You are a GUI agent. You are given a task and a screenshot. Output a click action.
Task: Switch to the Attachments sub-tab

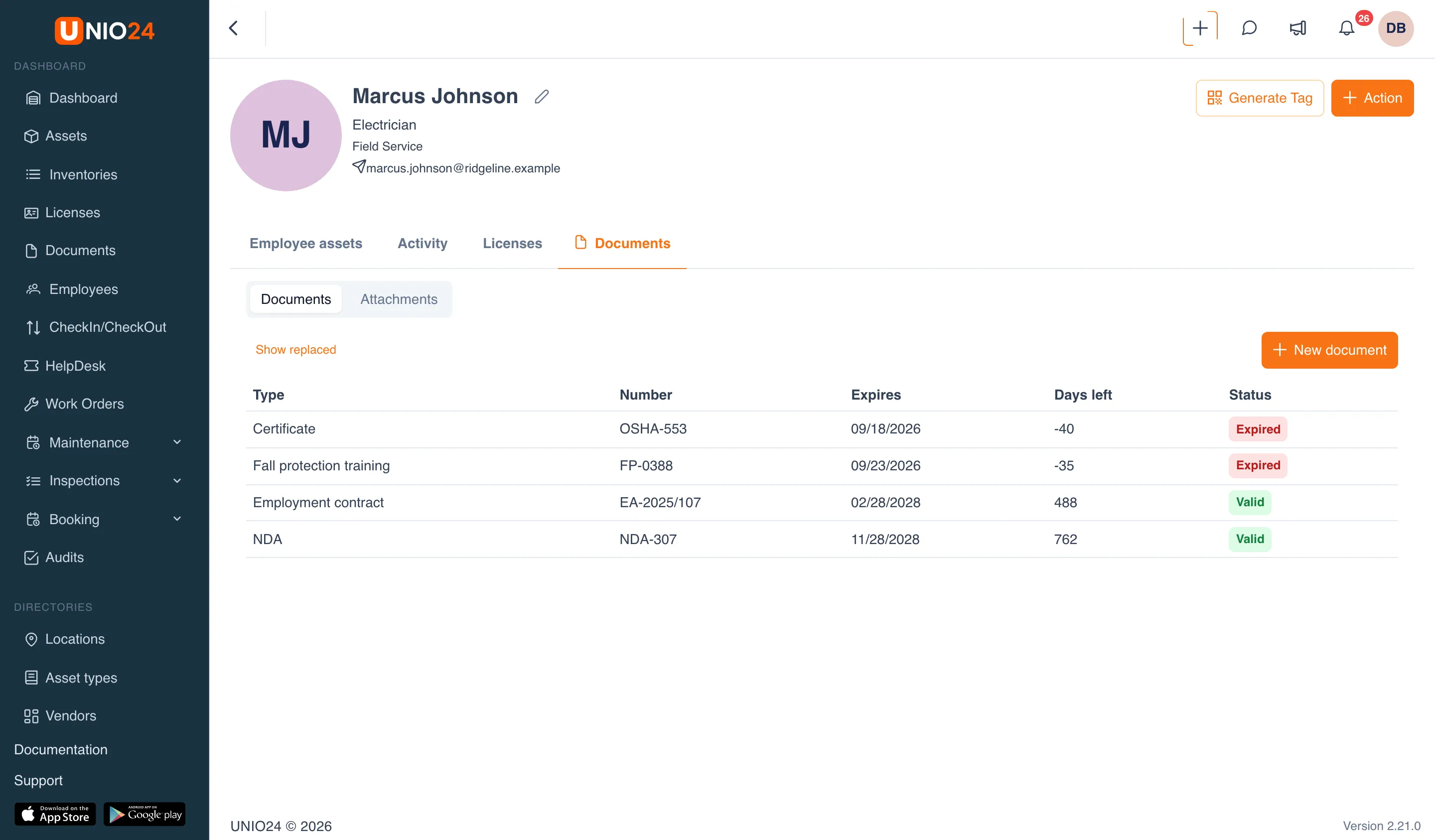point(399,299)
